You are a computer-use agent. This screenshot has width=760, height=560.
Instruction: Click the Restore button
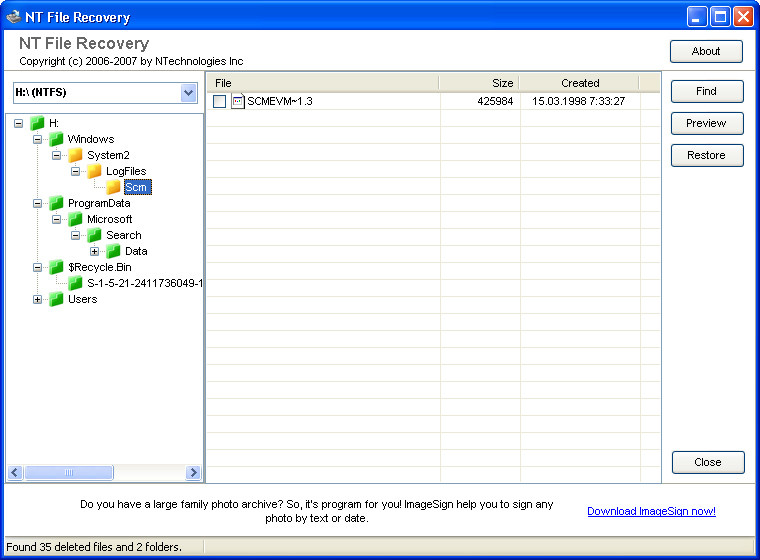point(707,155)
